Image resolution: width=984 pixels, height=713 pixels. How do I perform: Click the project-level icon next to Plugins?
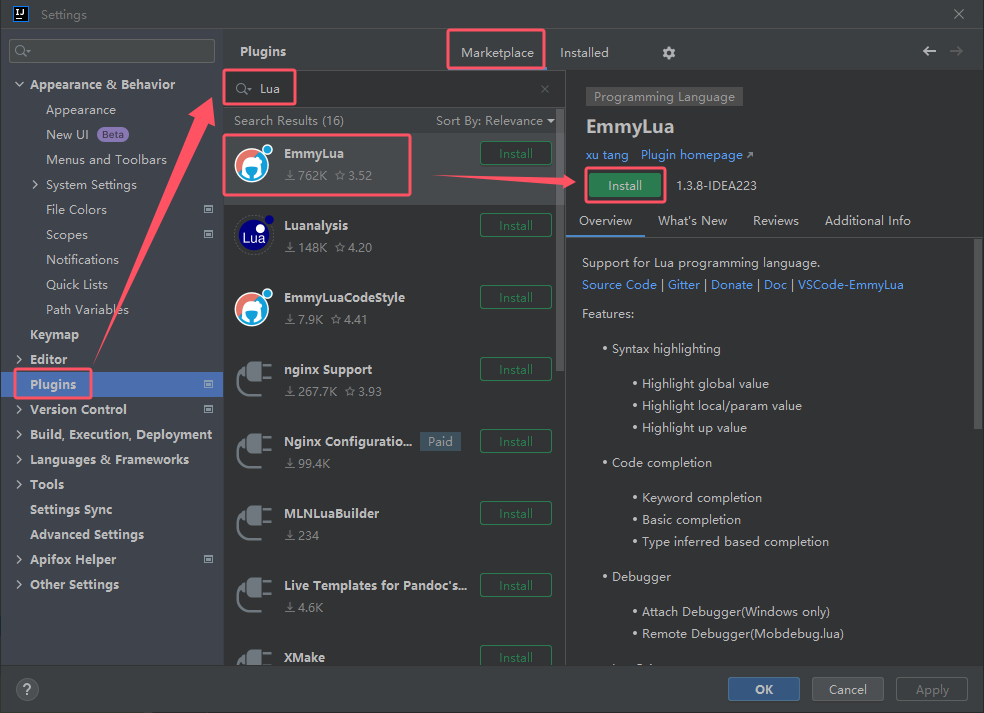point(208,384)
